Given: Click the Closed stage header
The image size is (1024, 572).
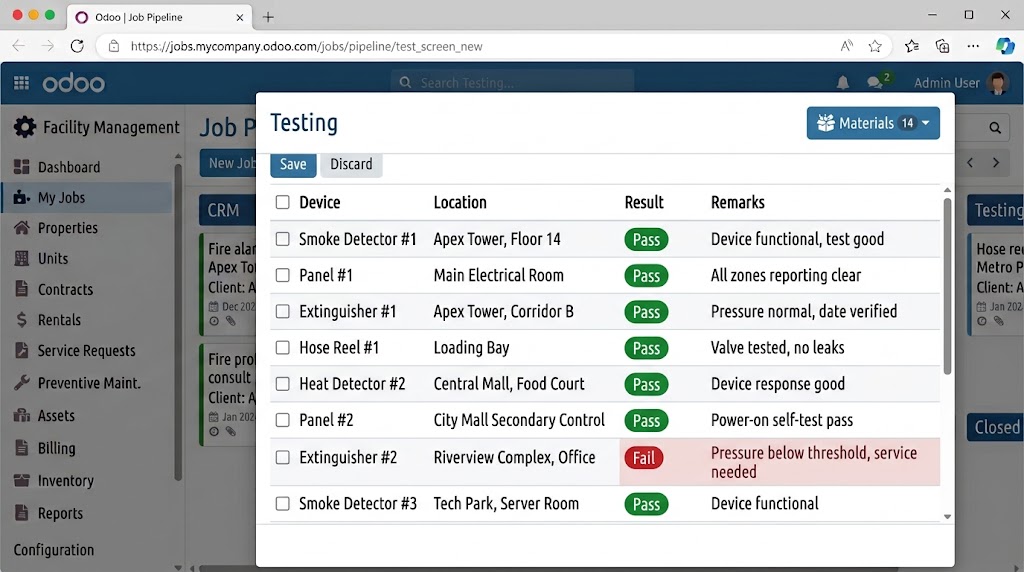Looking at the screenshot, I should 996,427.
